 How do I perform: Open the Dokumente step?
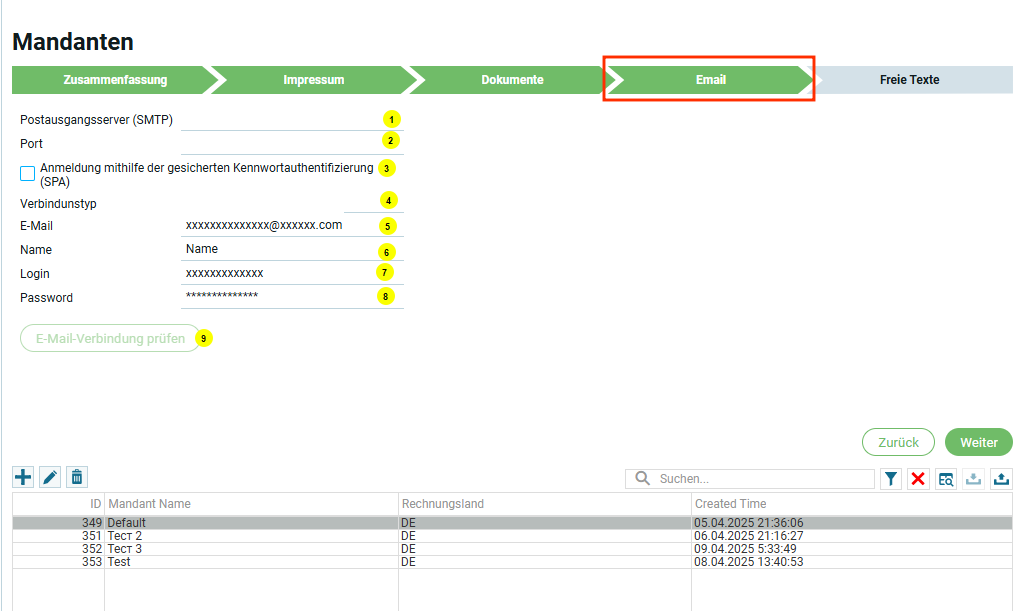point(512,80)
